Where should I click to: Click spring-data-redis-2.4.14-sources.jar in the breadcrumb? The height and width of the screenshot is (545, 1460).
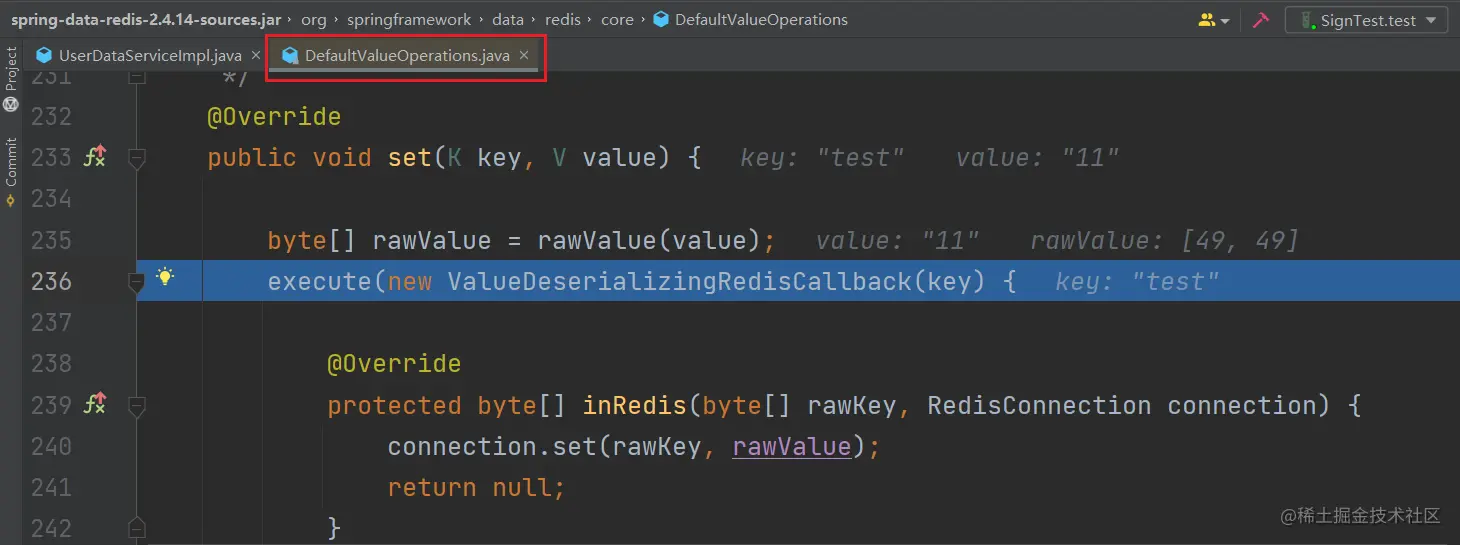pyautogui.click(x=148, y=20)
